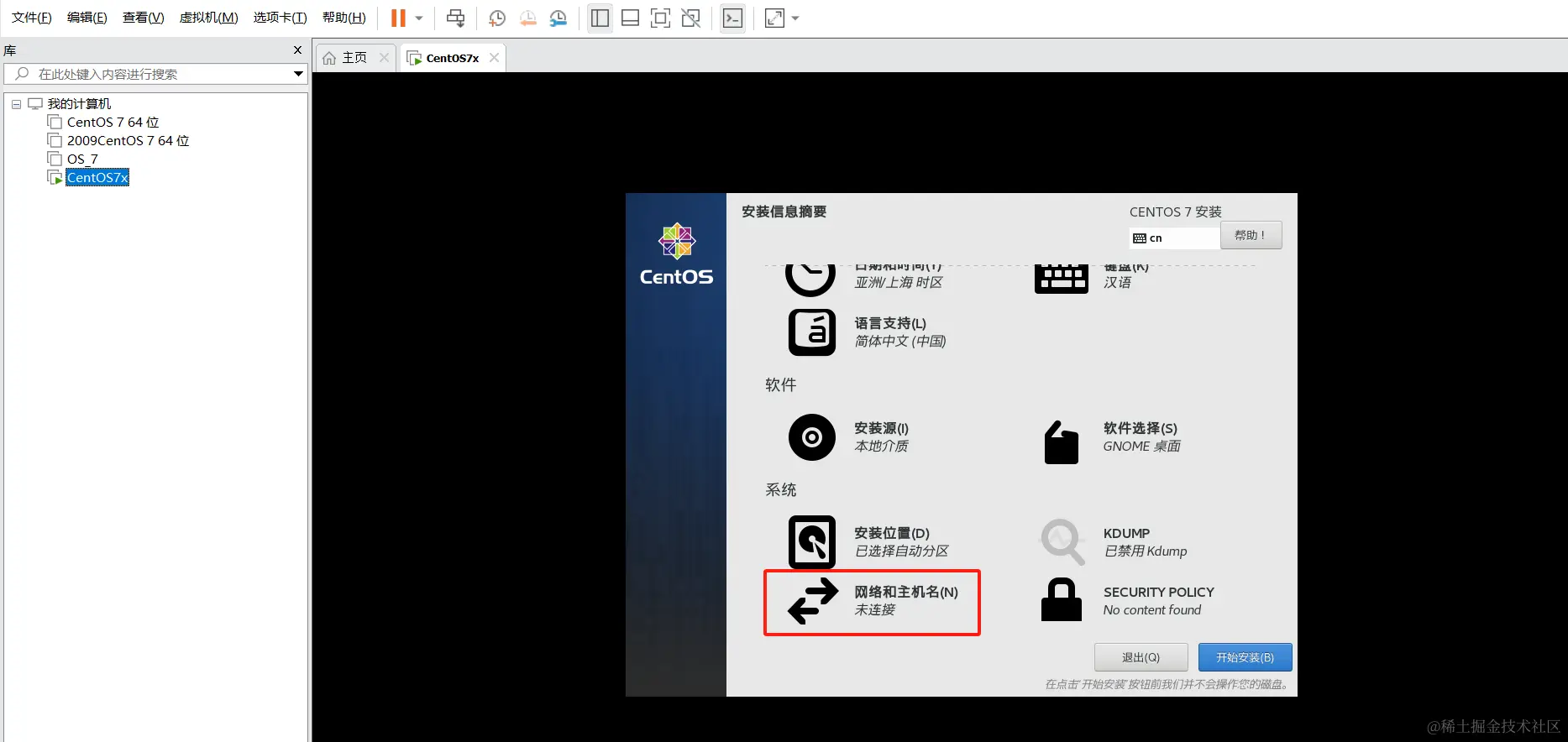Enter full screen mode
Viewport: 1568px width, 742px height.
coord(660,18)
